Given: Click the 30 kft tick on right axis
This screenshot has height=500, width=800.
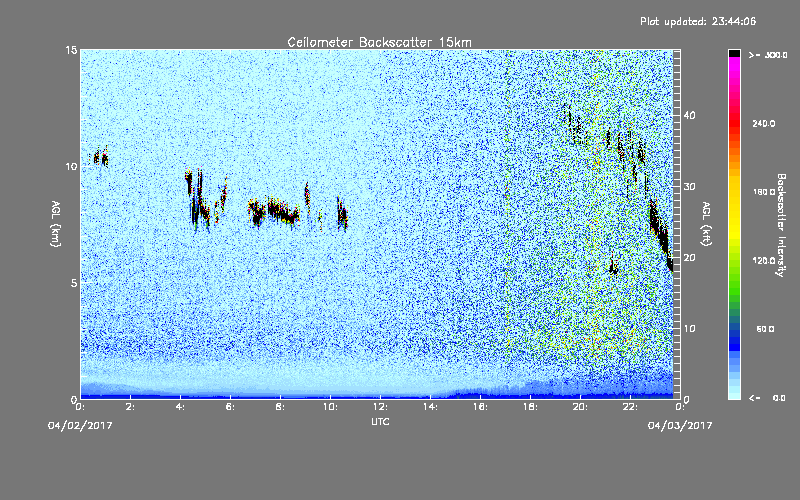Looking at the screenshot, I should [x=689, y=187].
